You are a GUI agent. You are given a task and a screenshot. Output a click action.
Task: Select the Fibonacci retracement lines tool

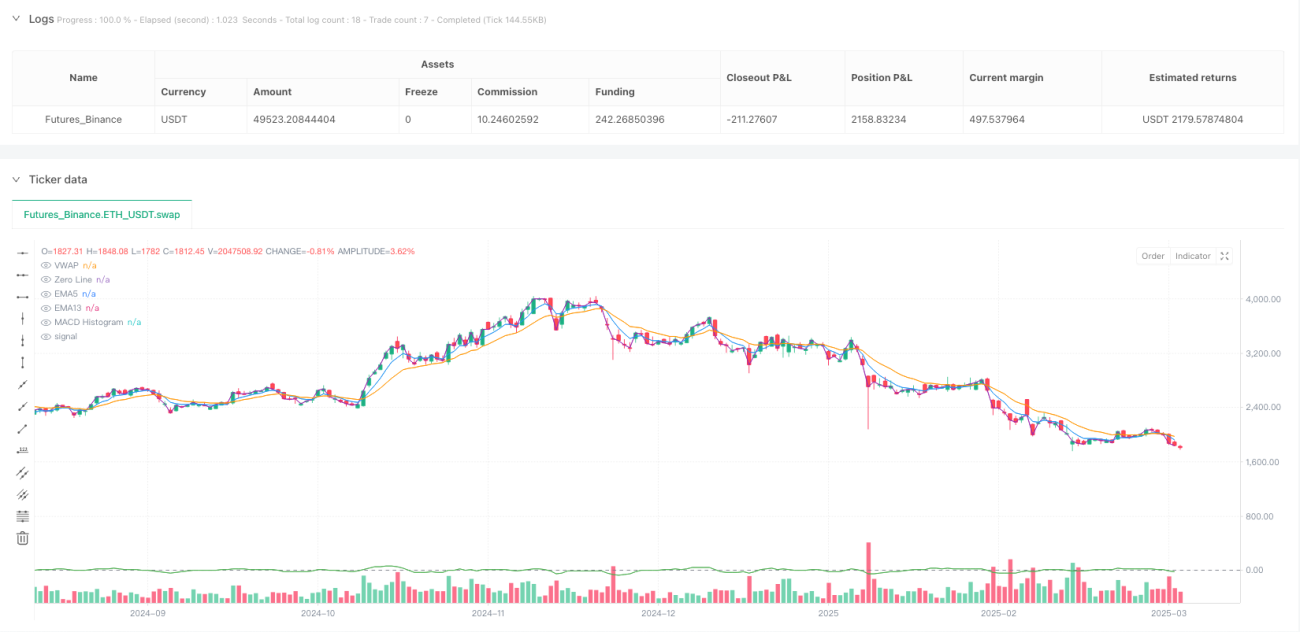(x=23, y=516)
